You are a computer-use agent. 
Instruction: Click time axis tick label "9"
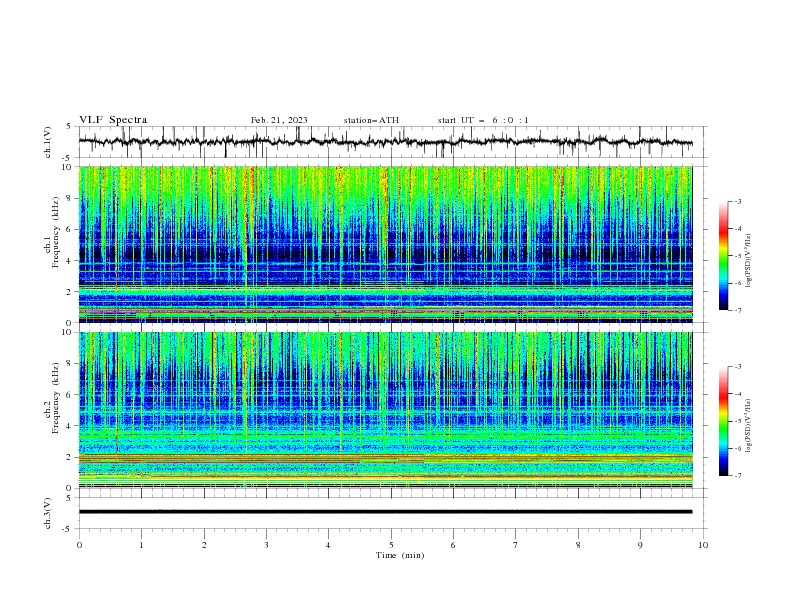tap(640, 545)
